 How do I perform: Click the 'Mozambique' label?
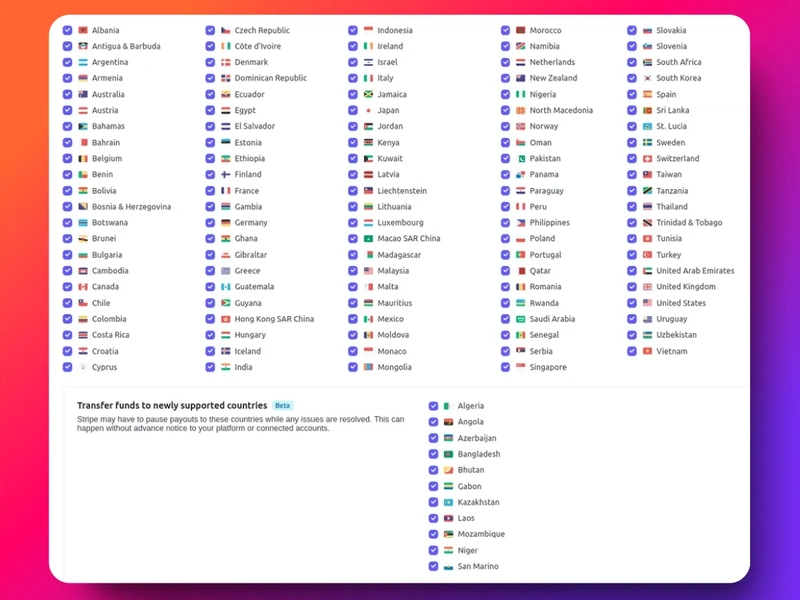click(481, 534)
